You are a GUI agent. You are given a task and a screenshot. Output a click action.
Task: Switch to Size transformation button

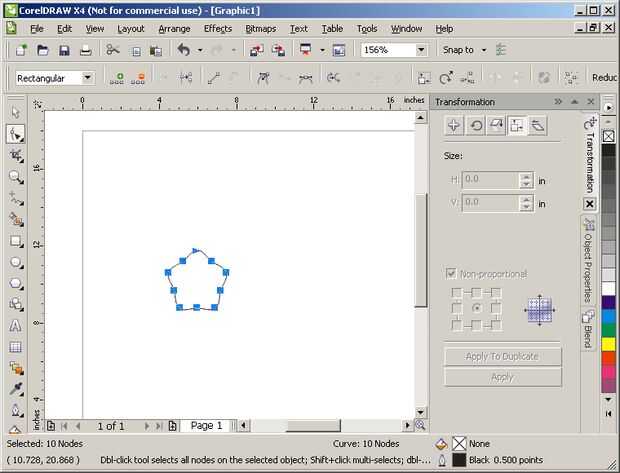pyautogui.click(x=517, y=126)
